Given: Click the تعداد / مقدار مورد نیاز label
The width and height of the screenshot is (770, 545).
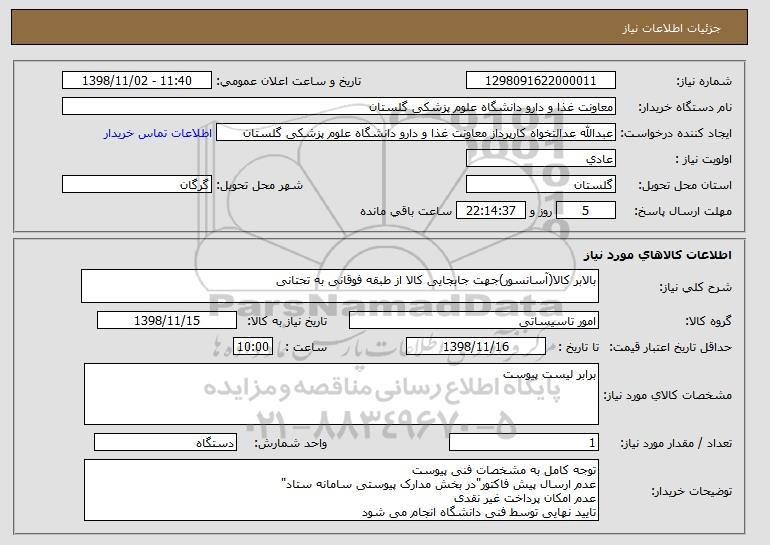Looking at the screenshot, I should (x=676, y=443).
